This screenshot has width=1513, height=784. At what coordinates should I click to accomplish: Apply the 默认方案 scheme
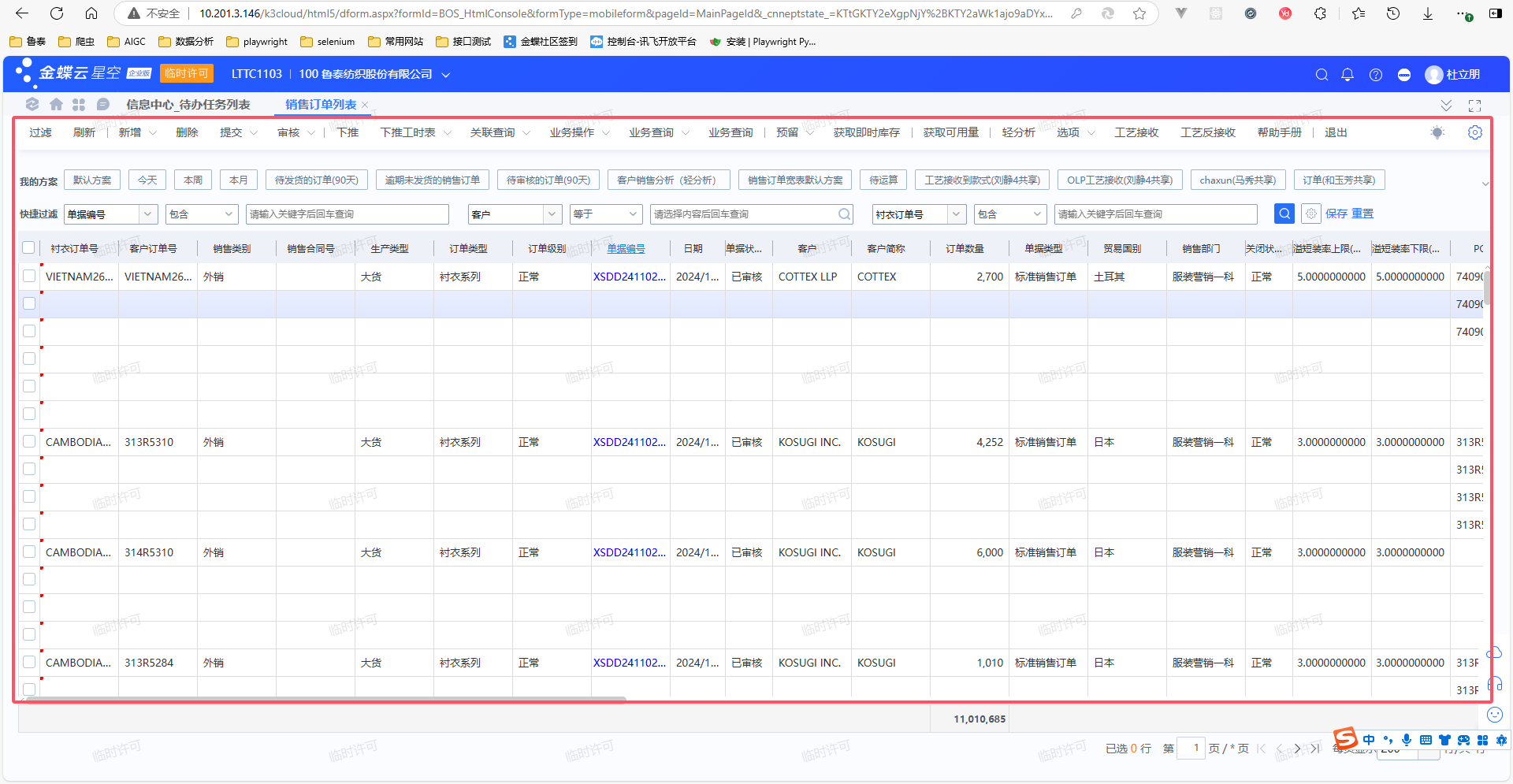click(x=92, y=180)
